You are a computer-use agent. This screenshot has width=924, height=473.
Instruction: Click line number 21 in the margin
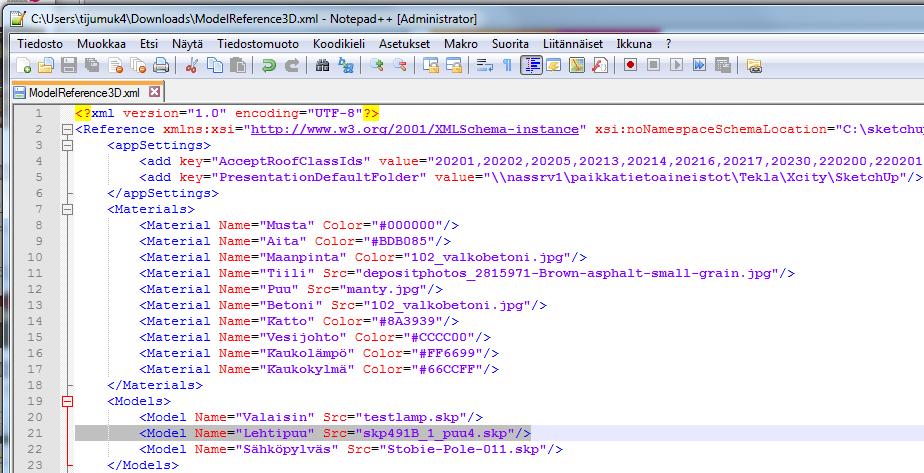[34, 433]
